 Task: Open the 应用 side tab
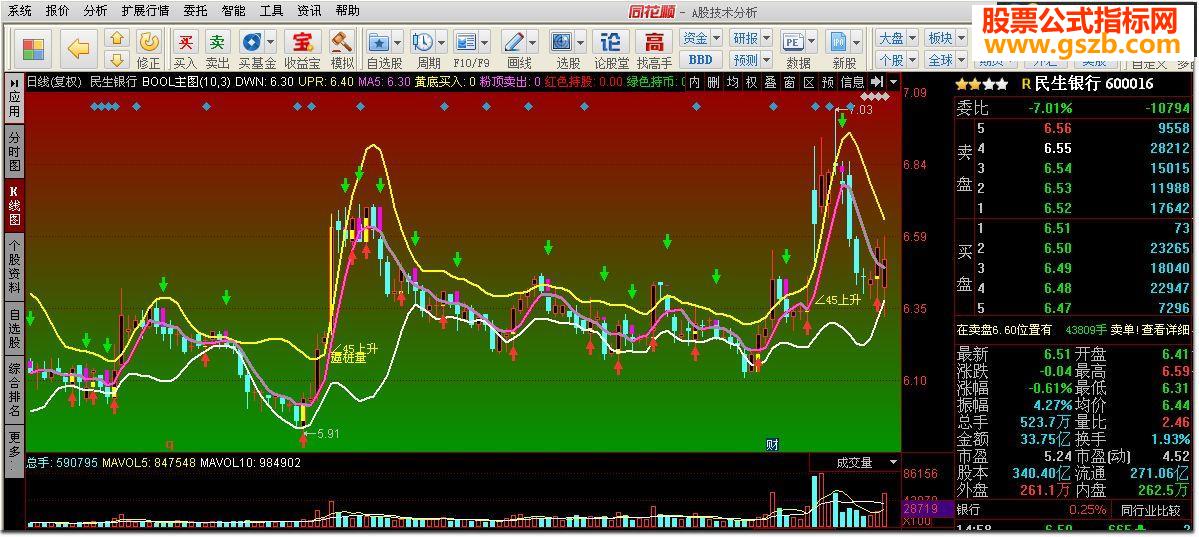15,98
